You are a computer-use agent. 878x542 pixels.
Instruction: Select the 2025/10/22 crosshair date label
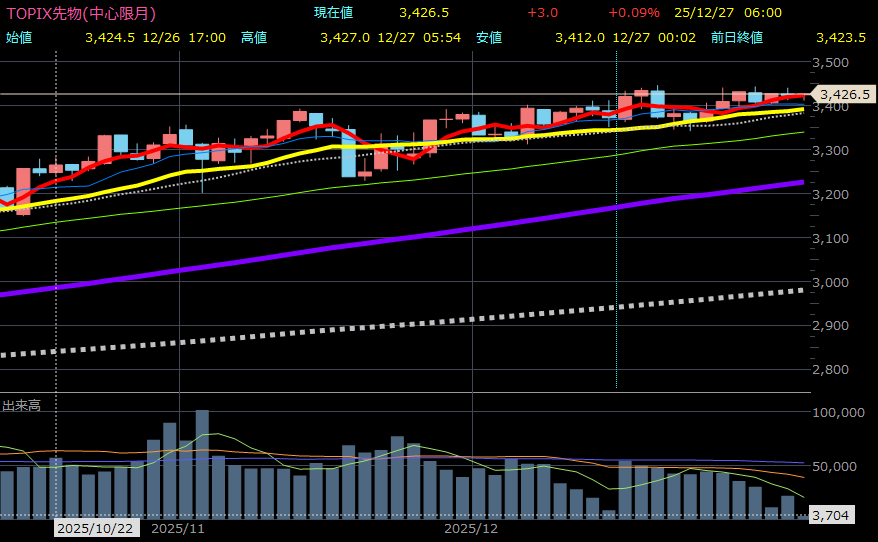click(x=94, y=527)
